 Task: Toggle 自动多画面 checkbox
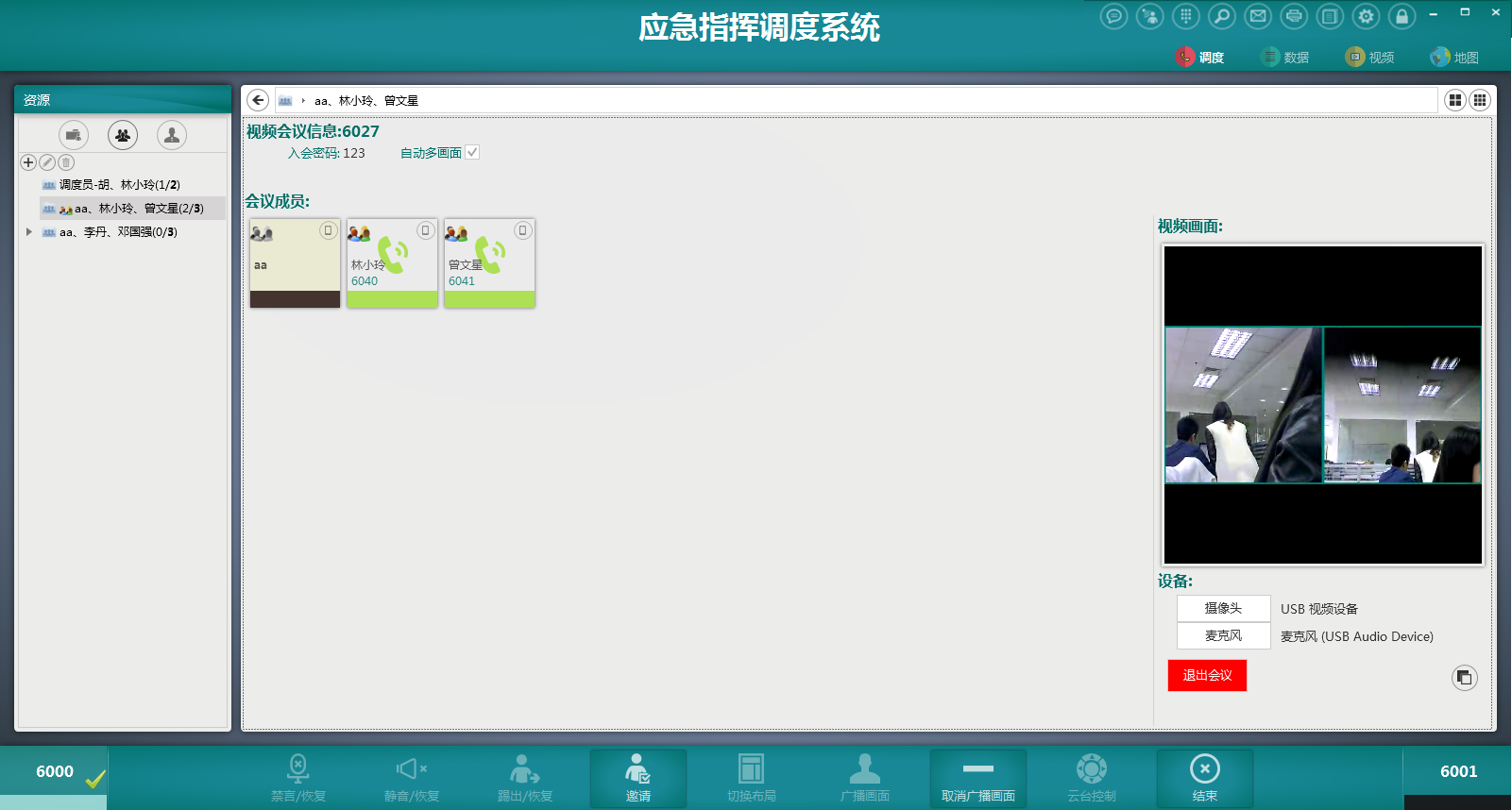(x=472, y=152)
